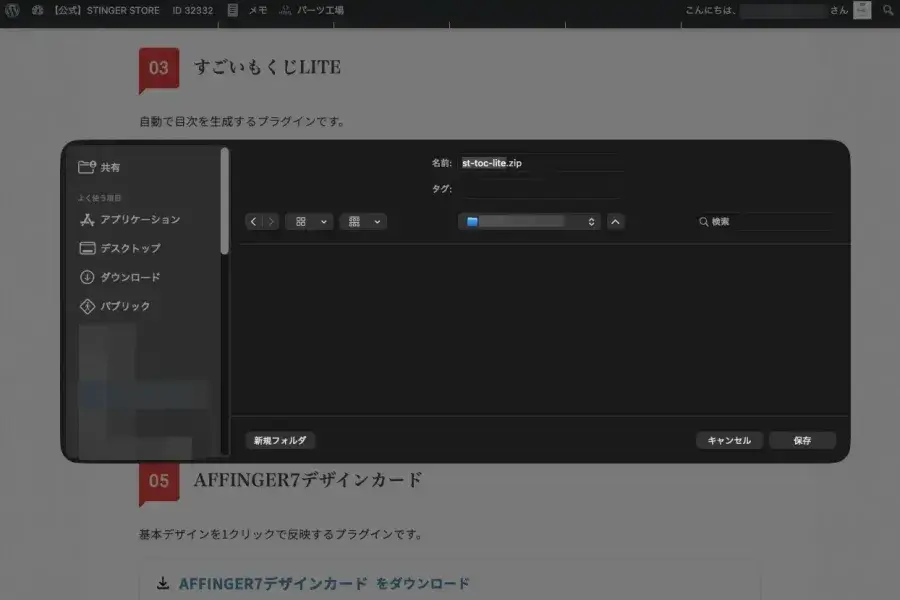This screenshot has width=900, height=600.
Task: Click the 新規フォルダ button
Action: pyautogui.click(x=280, y=440)
